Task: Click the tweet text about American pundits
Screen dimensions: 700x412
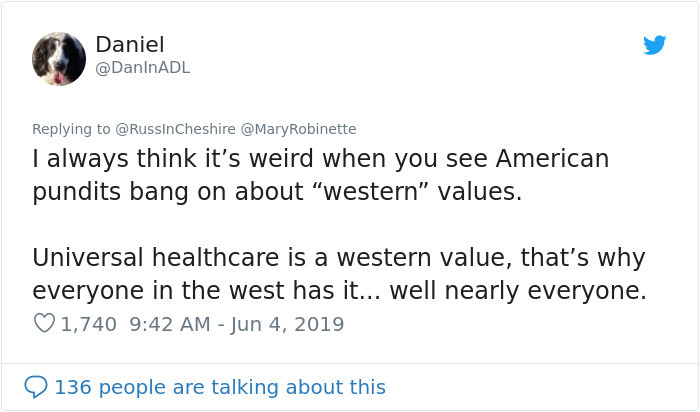Action: pyautogui.click(x=321, y=175)
